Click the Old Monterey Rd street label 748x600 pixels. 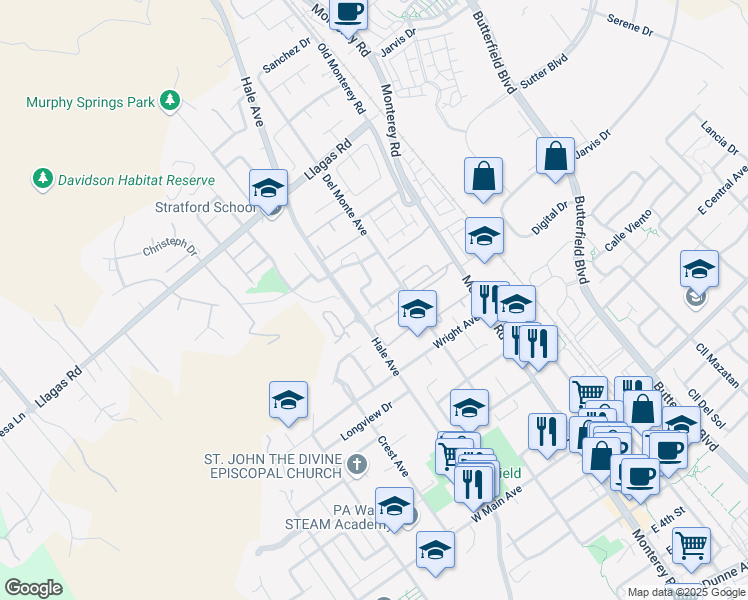point(341,79)
